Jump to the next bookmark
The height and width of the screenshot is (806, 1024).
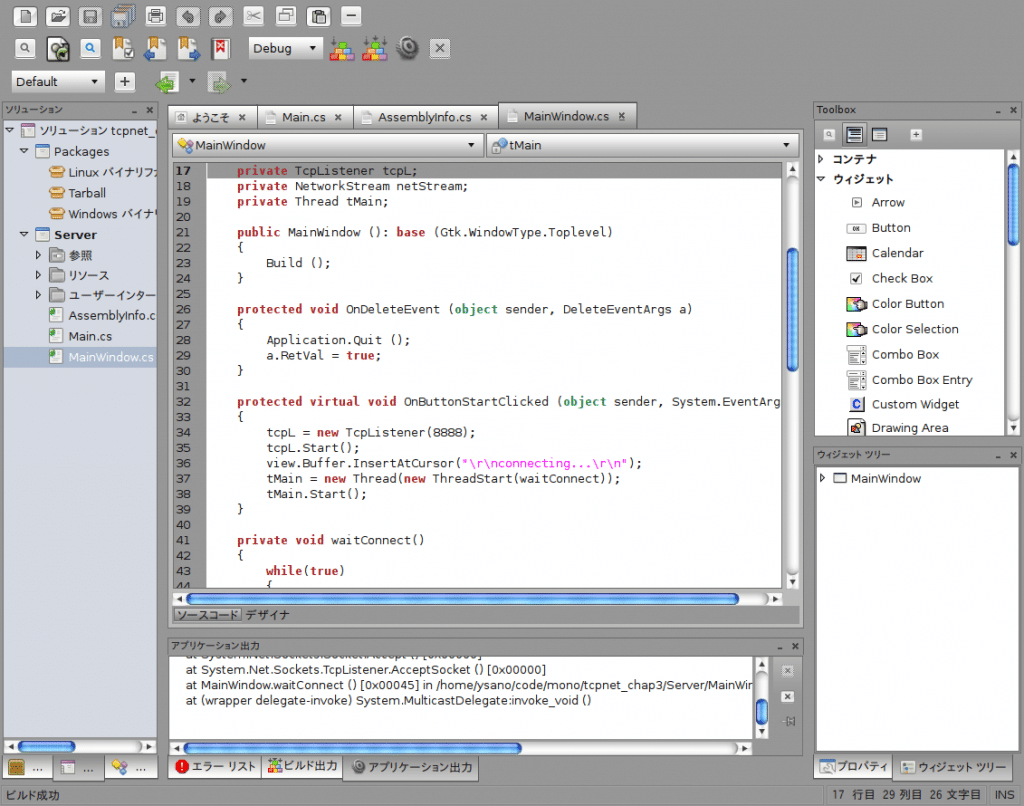(x=188, y=48)
